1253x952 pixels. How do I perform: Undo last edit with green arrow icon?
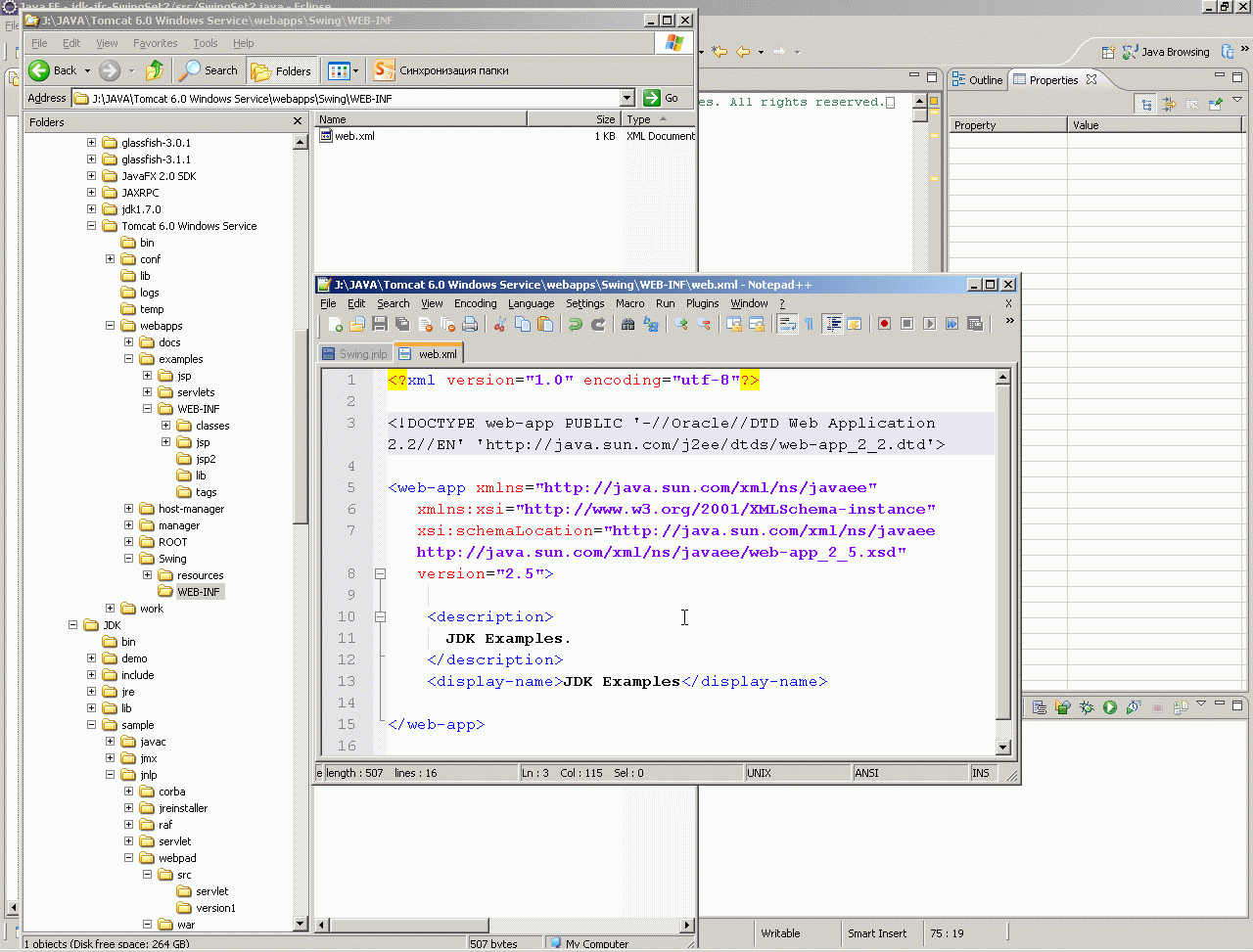pyautogui.click(x=575, y=324)
